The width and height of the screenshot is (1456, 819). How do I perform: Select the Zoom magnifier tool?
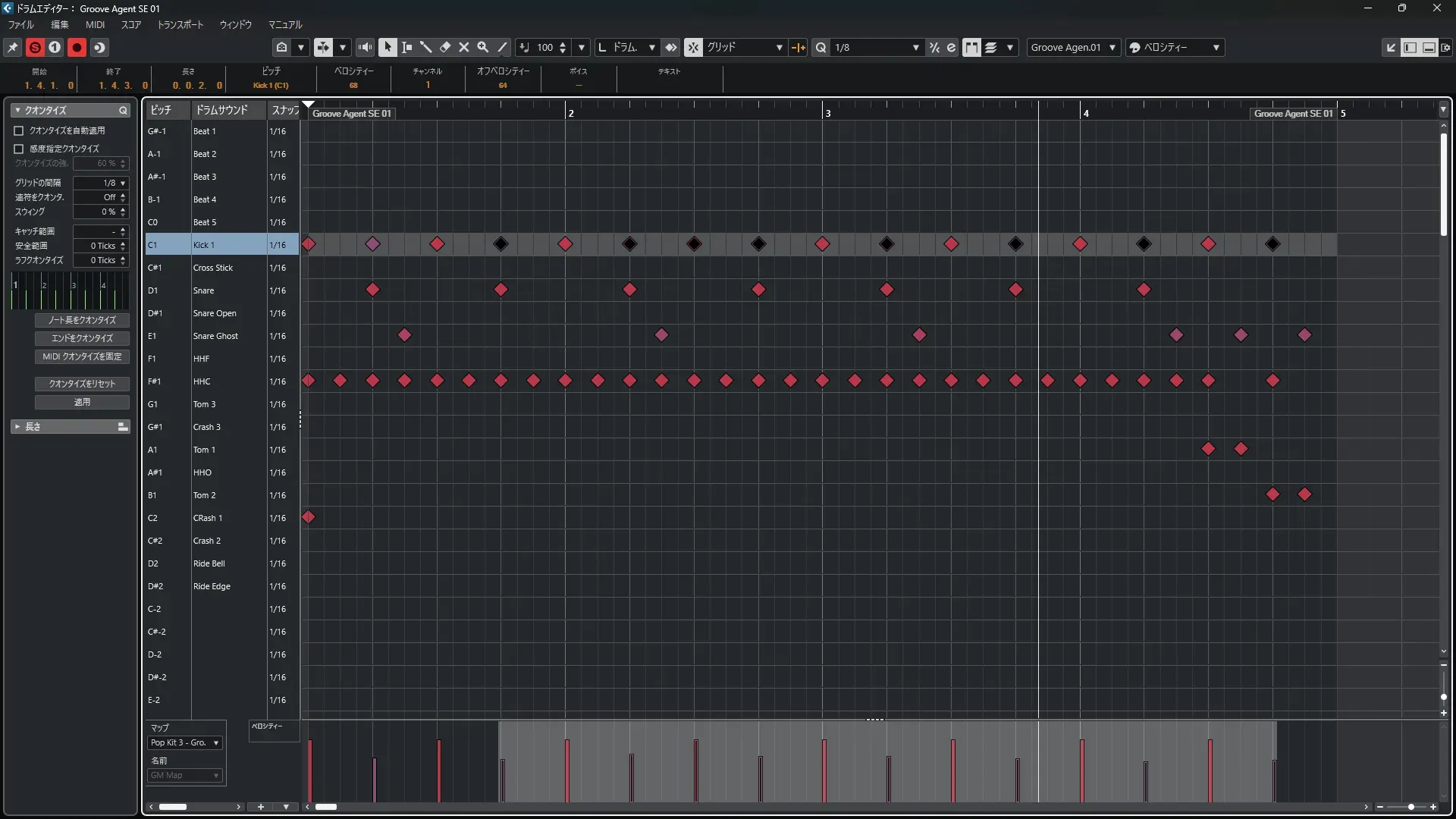tap(483, 47)
